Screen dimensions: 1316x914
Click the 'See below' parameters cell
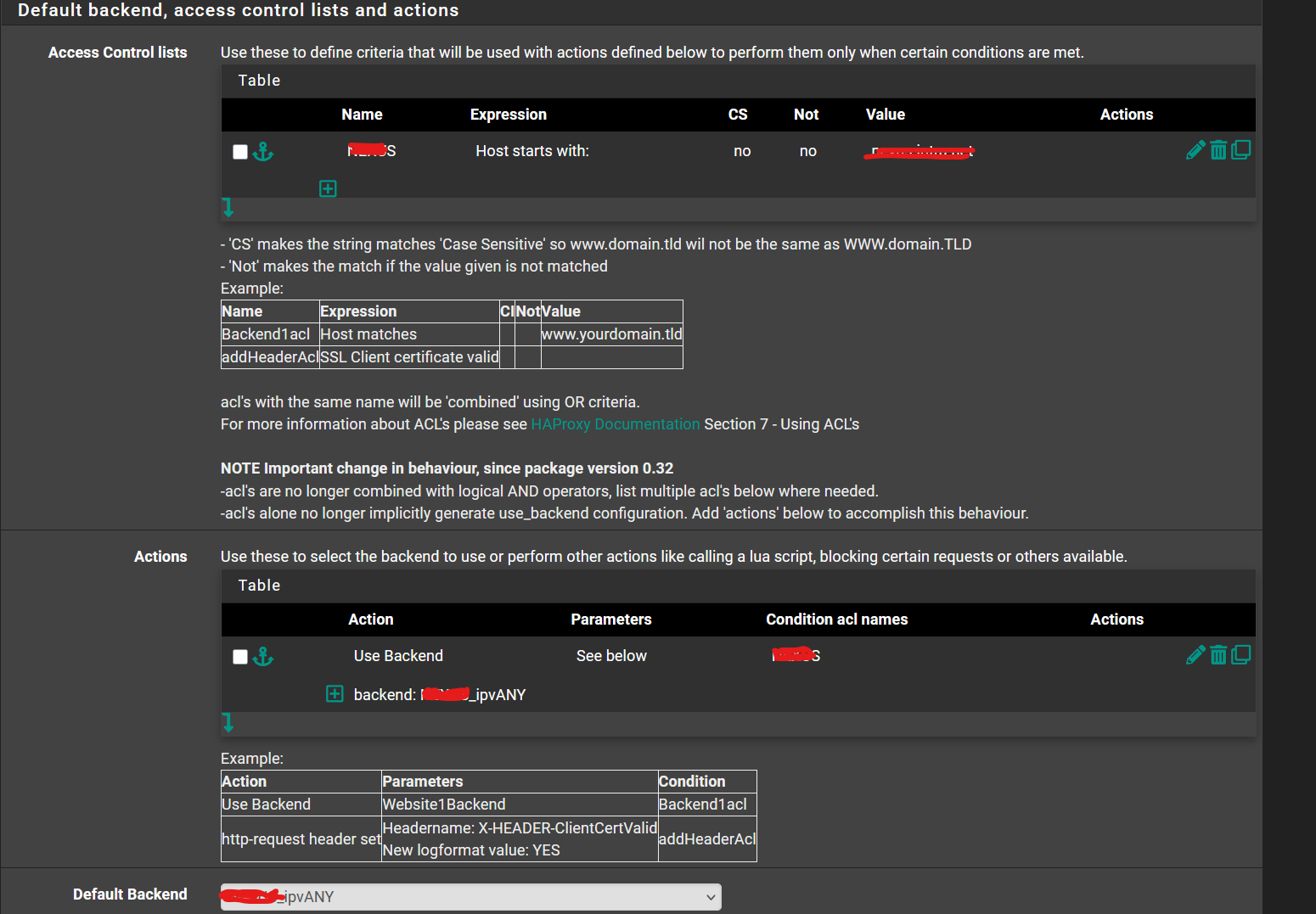[x=611, y=656]
